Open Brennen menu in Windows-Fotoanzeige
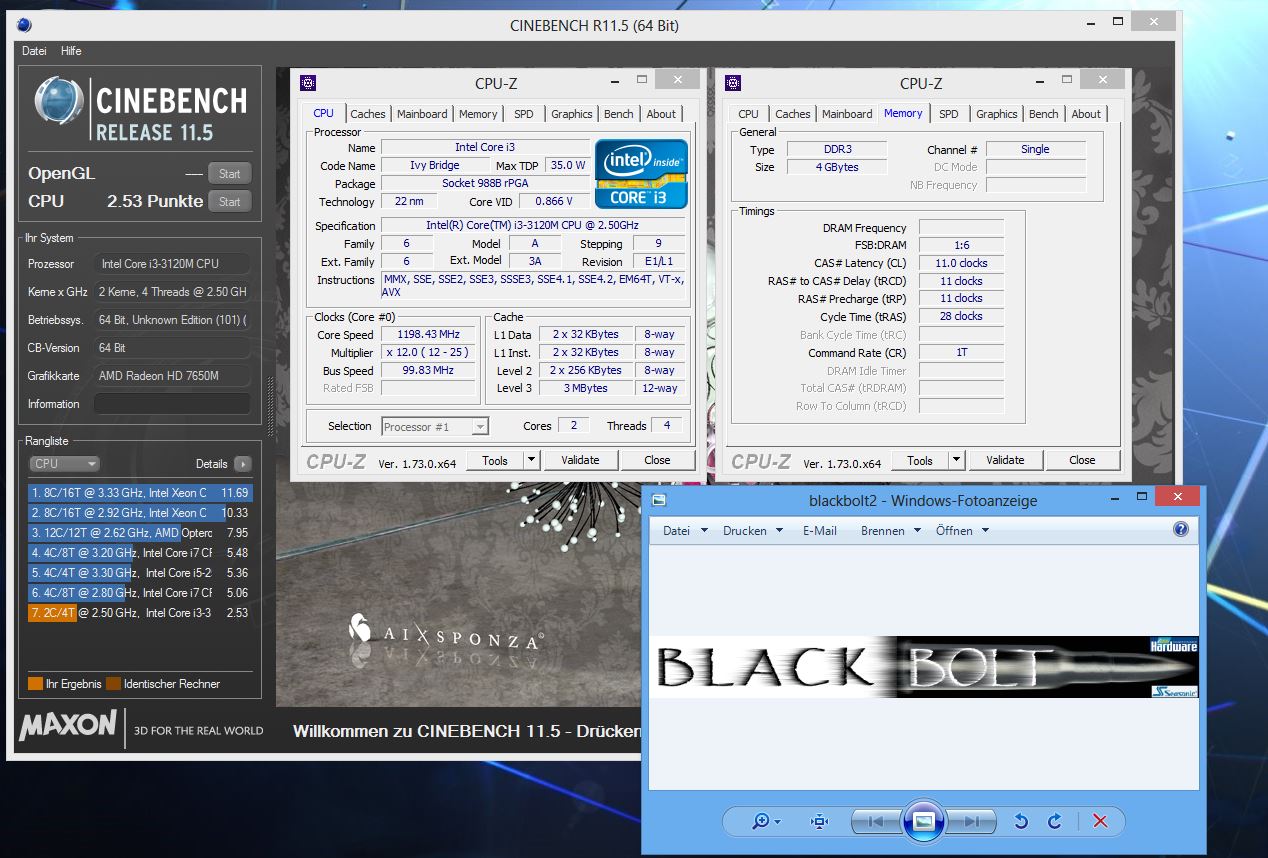The image size is (1268, 858). pos(891,530)
